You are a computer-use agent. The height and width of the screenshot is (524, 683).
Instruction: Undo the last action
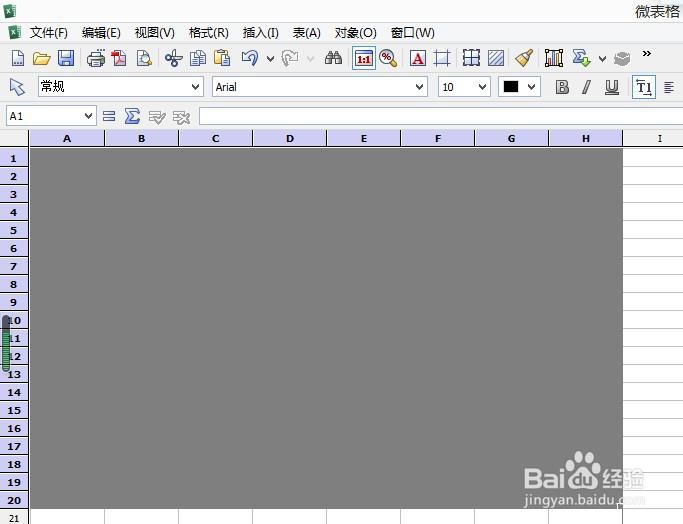[x=250, y=58]
